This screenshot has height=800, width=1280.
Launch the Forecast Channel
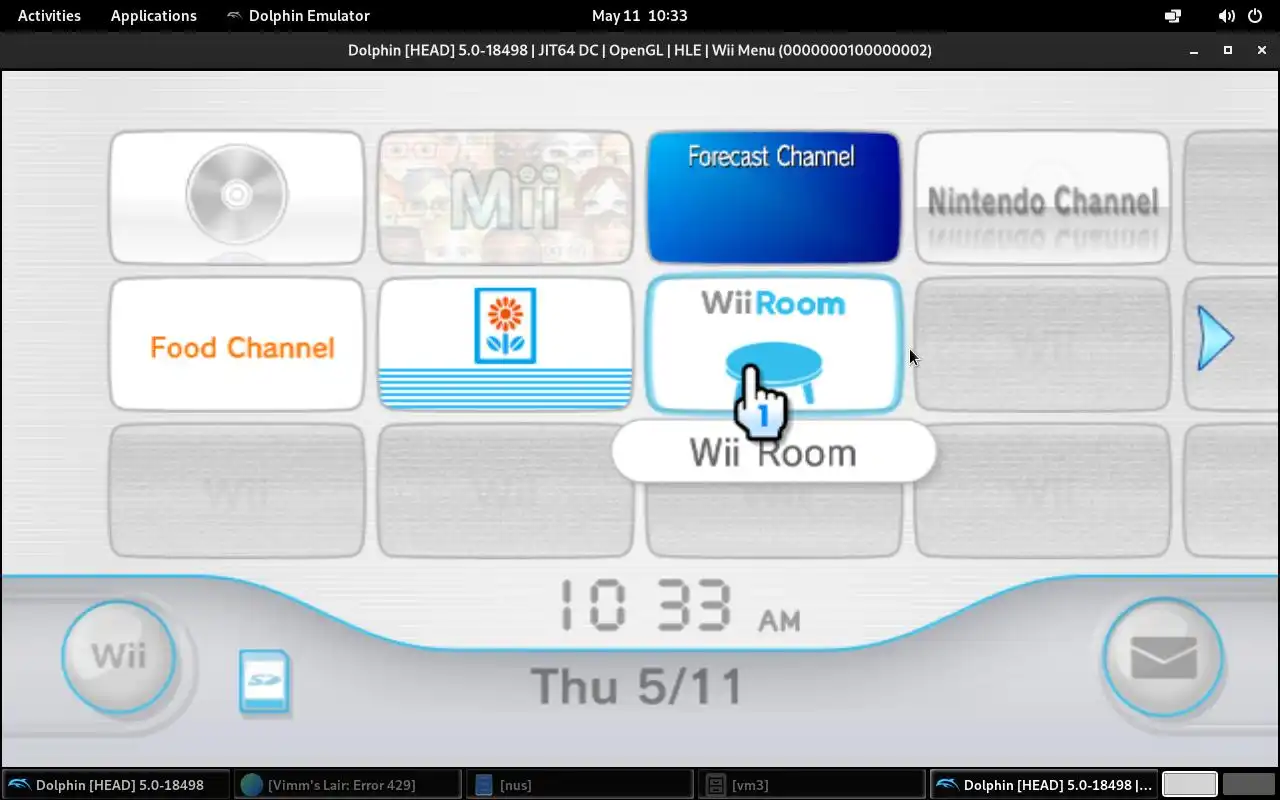click(773, 197)
